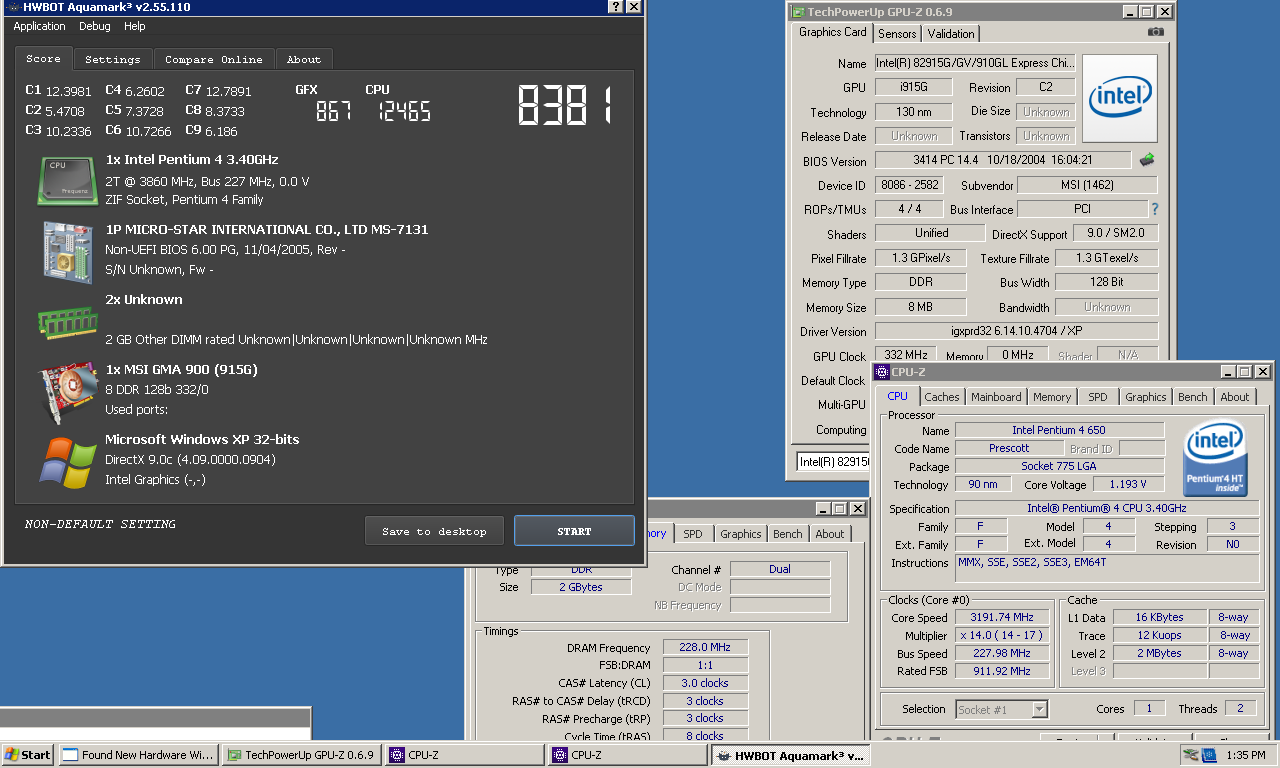Open the Caches tab in CPU-Z
1280x768 pixels.
(941, 397)
